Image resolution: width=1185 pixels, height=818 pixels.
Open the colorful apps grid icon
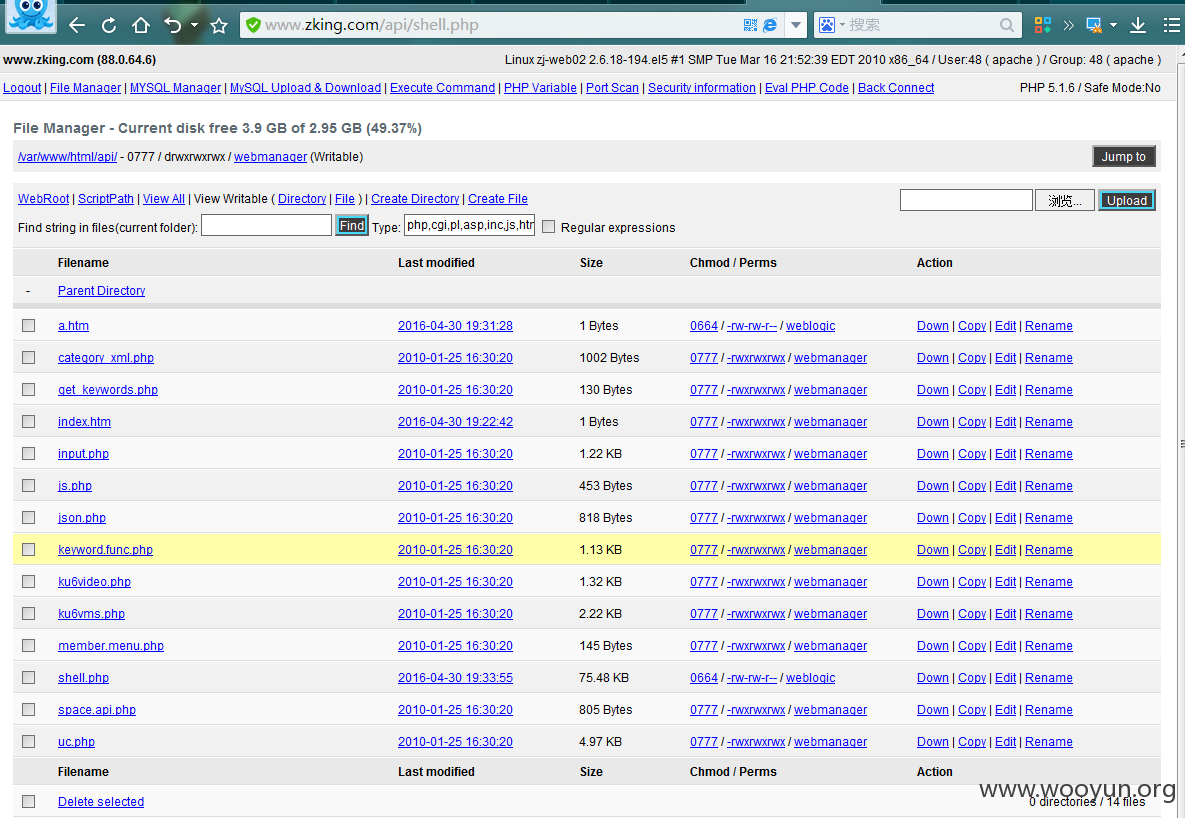pos(1043,25)
